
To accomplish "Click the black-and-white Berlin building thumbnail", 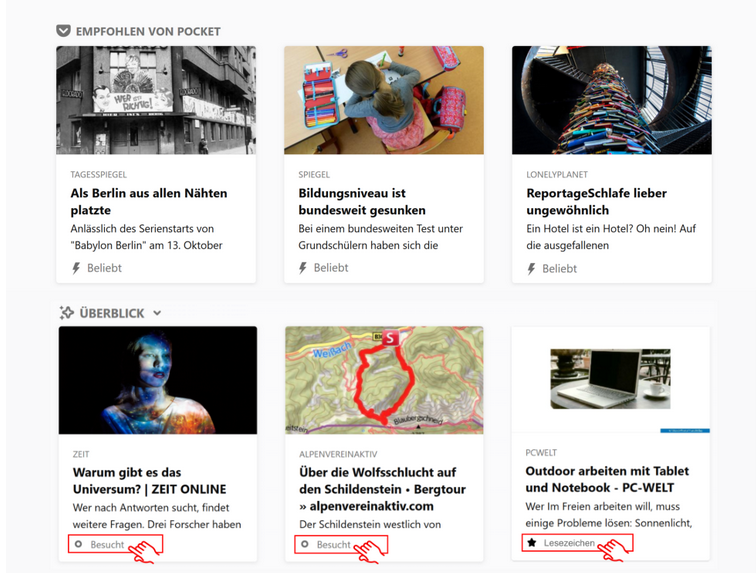I will (156, 100).
